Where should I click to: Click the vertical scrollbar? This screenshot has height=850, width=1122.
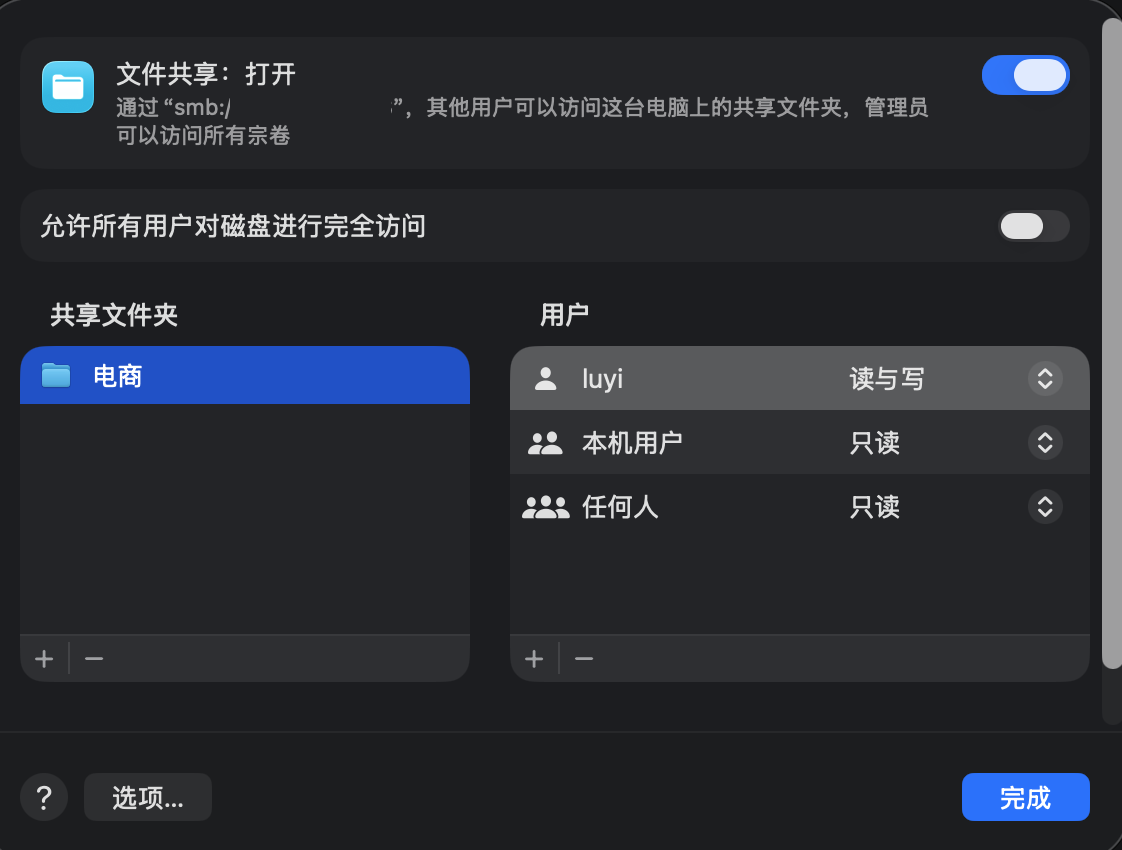(1111, 340)
